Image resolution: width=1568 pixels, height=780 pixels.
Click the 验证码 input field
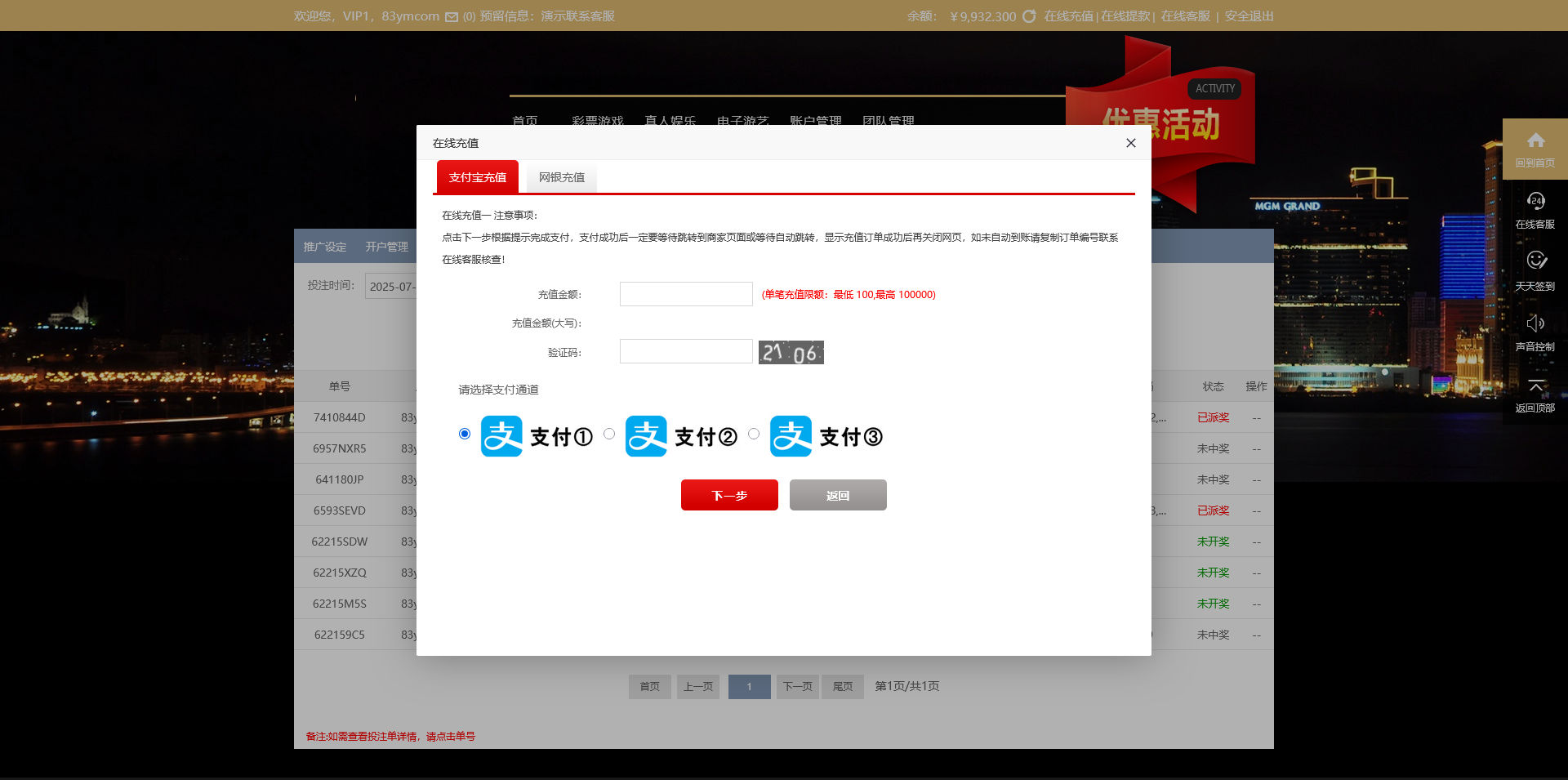pyautogui.click(x=686, y=352)
